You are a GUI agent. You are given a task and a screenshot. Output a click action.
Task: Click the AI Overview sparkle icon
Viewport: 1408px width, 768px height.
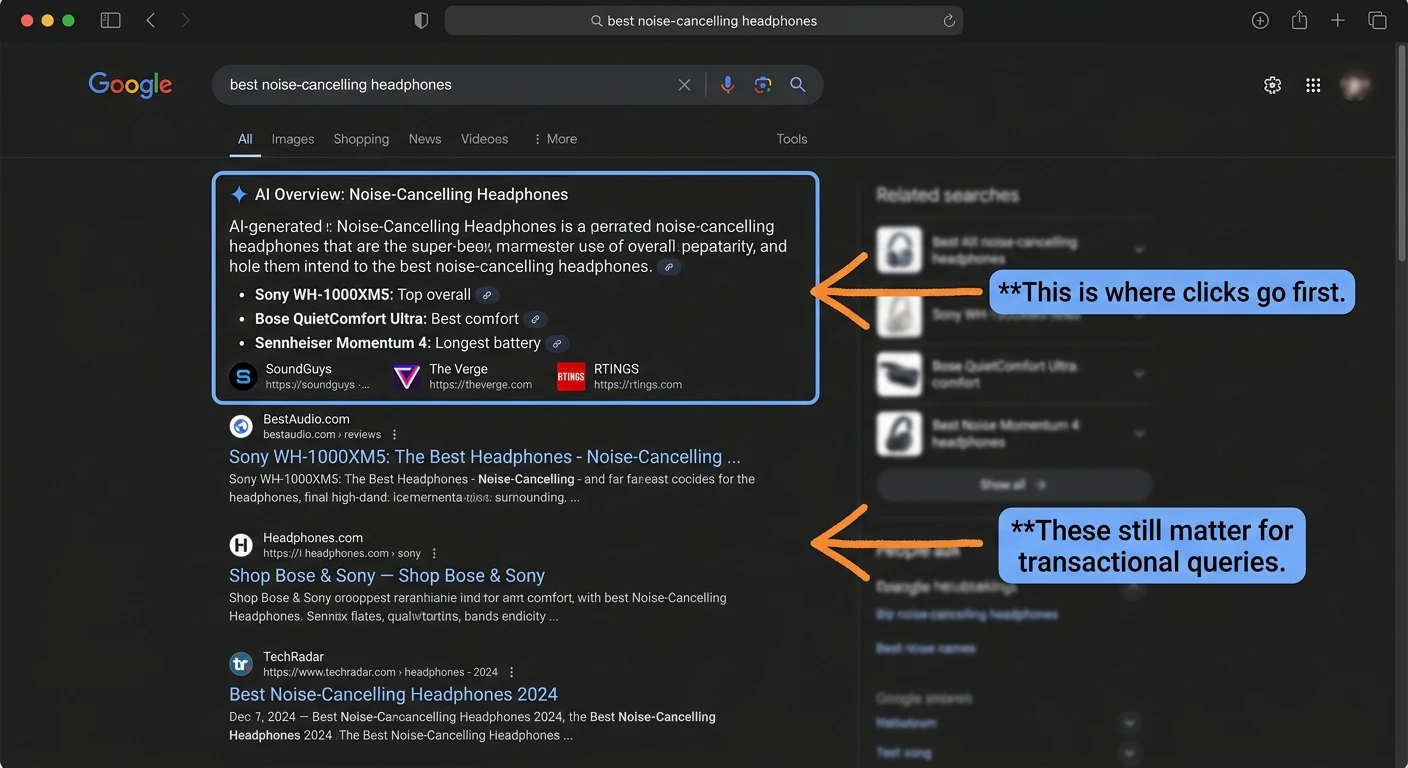tap(239, 194)
